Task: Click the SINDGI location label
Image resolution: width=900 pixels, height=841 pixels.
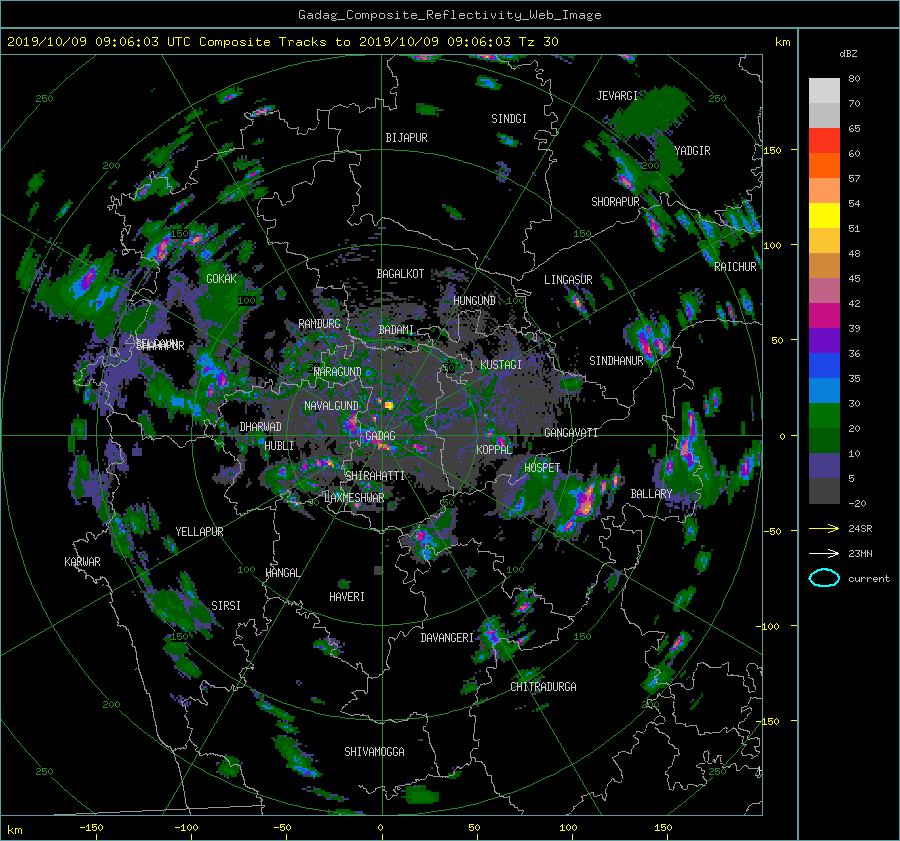Action: 509,119
